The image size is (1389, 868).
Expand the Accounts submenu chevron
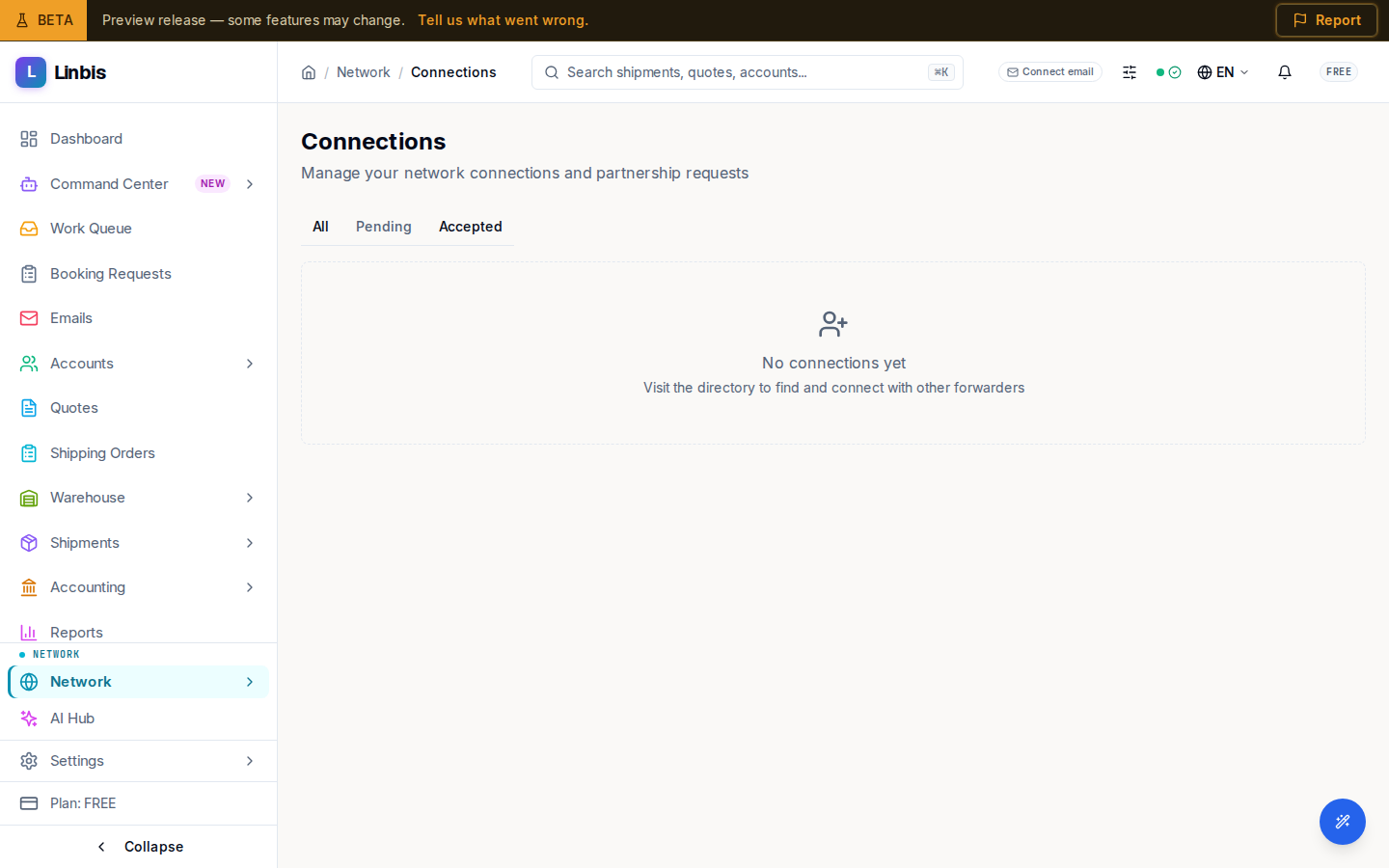250,364
